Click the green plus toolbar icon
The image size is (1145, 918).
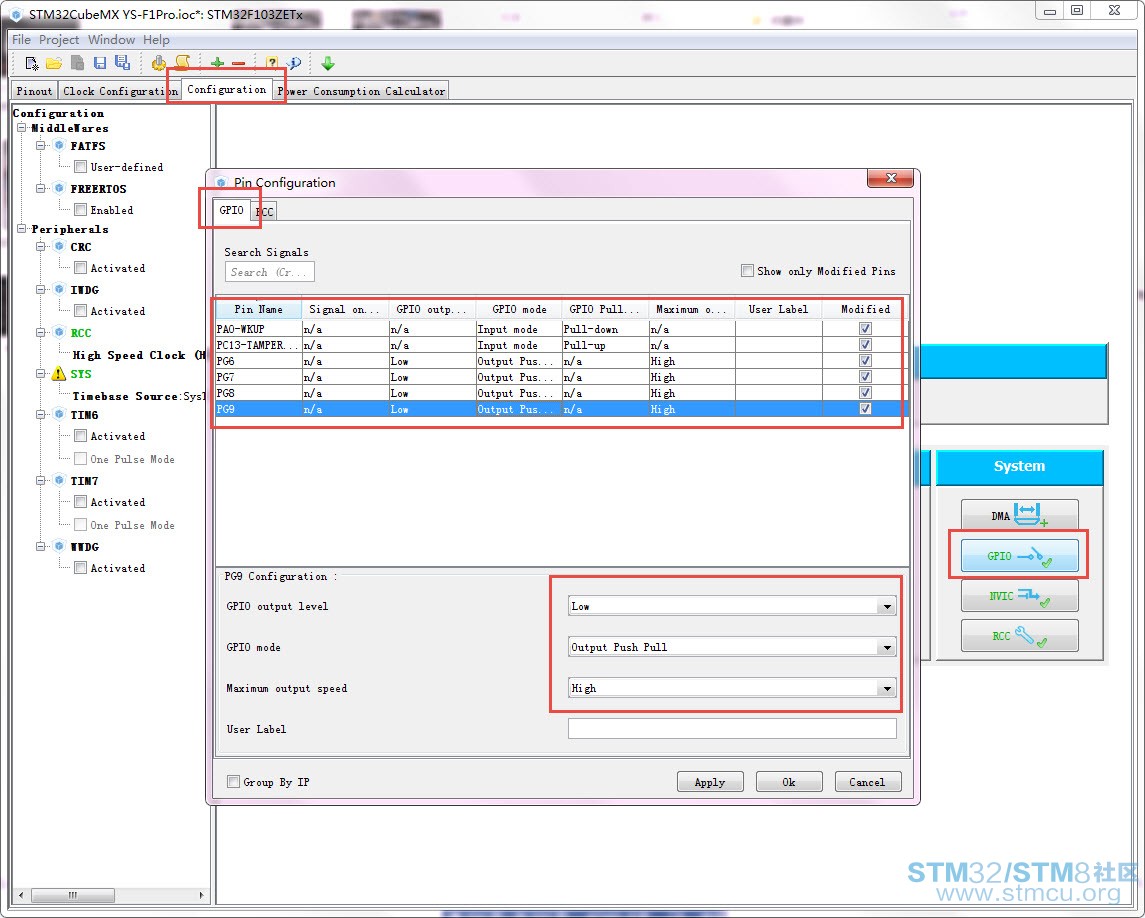click(x=217, y=64)
